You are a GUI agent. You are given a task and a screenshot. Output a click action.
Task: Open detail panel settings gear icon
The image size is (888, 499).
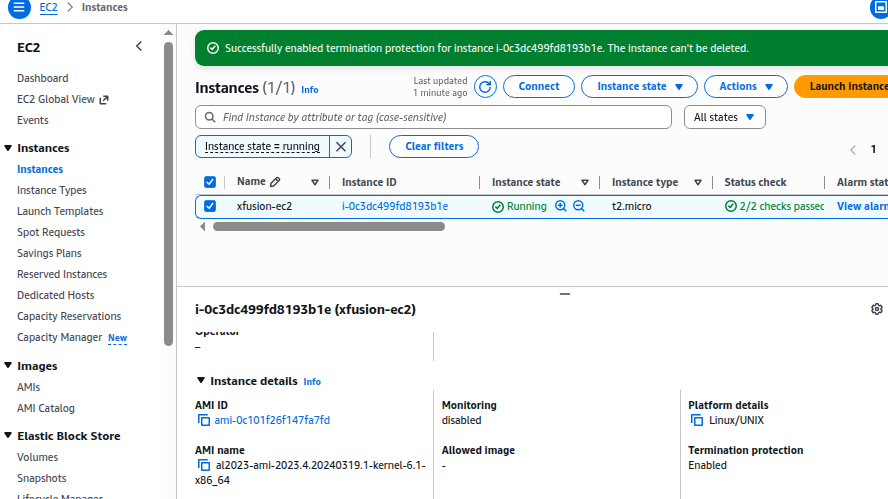click(x=877, y=309)
